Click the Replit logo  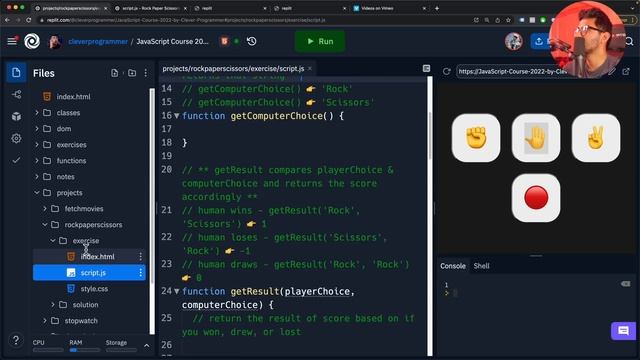tap(32, 41)
